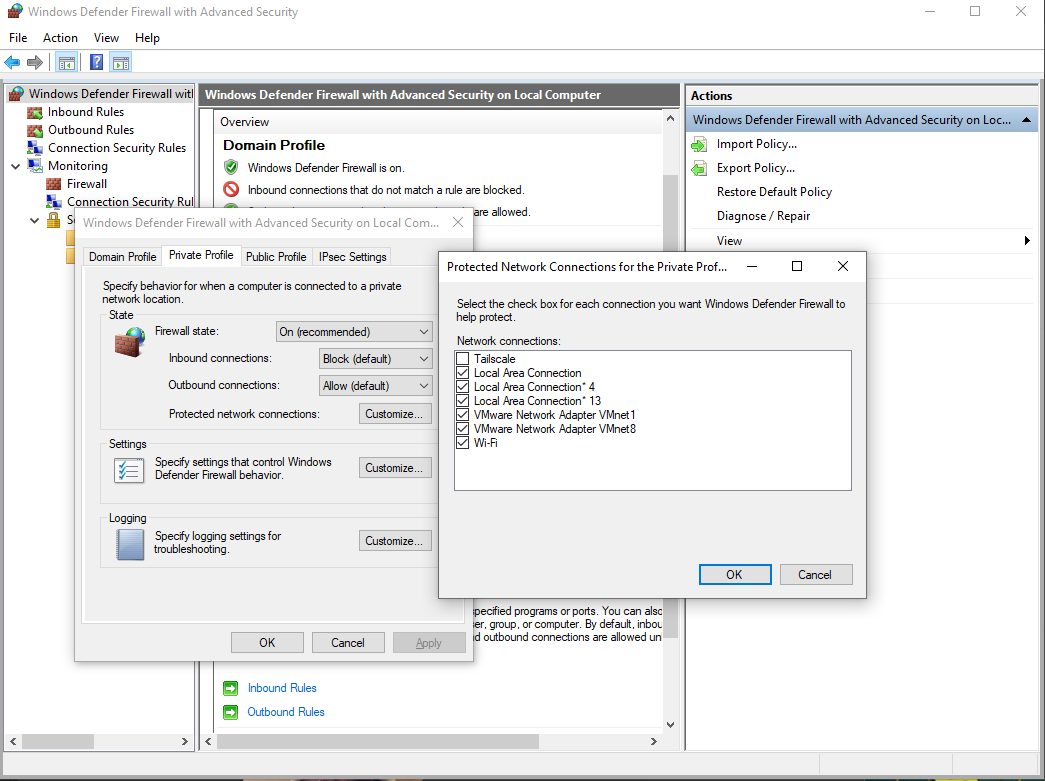Image resolution: width=1045 pixels, height=781 pixels.
Task: Open the Outbound connections dropdown
Action: (376, 386)
